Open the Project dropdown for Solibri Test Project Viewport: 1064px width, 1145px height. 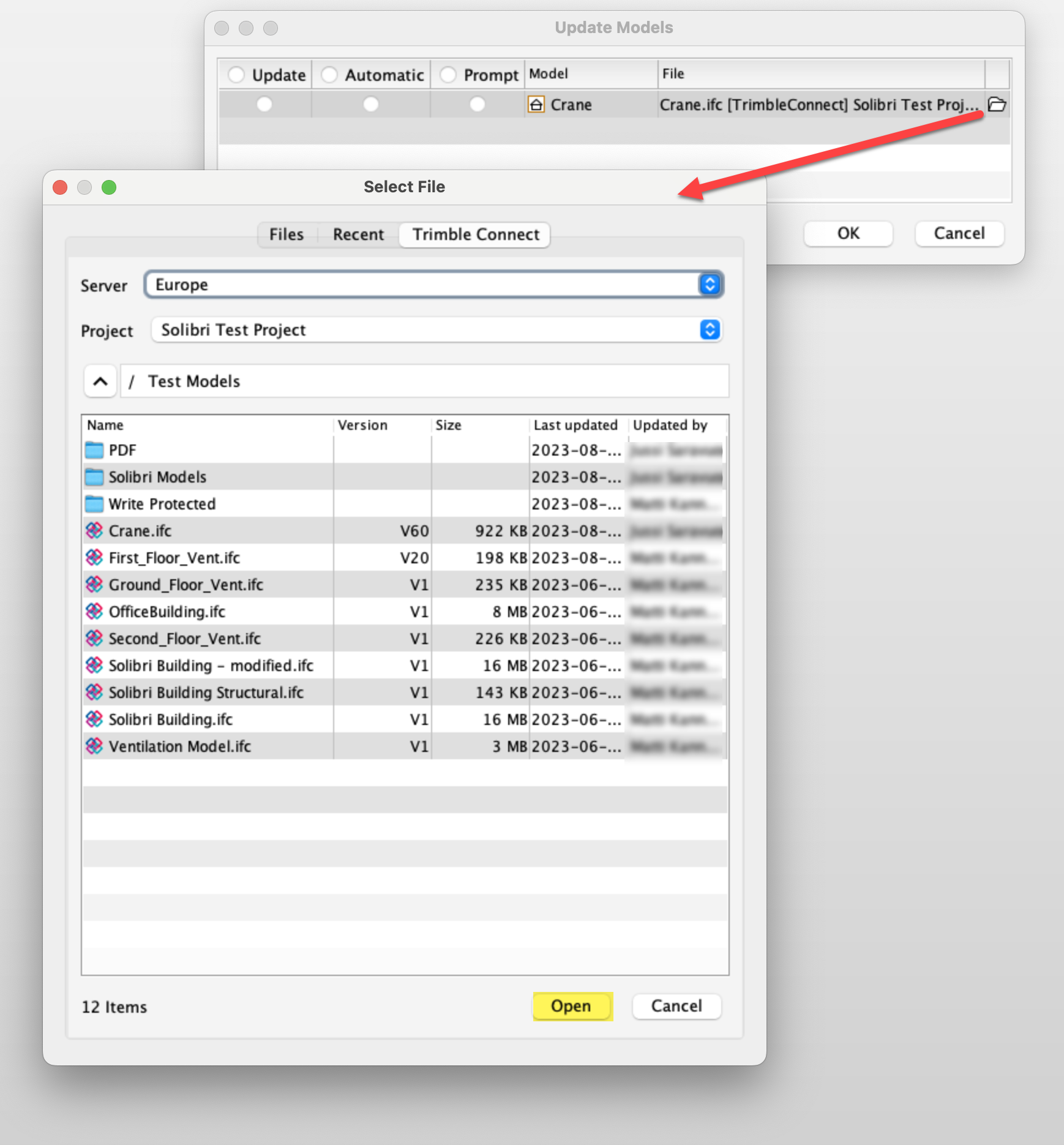coord(708,330)
